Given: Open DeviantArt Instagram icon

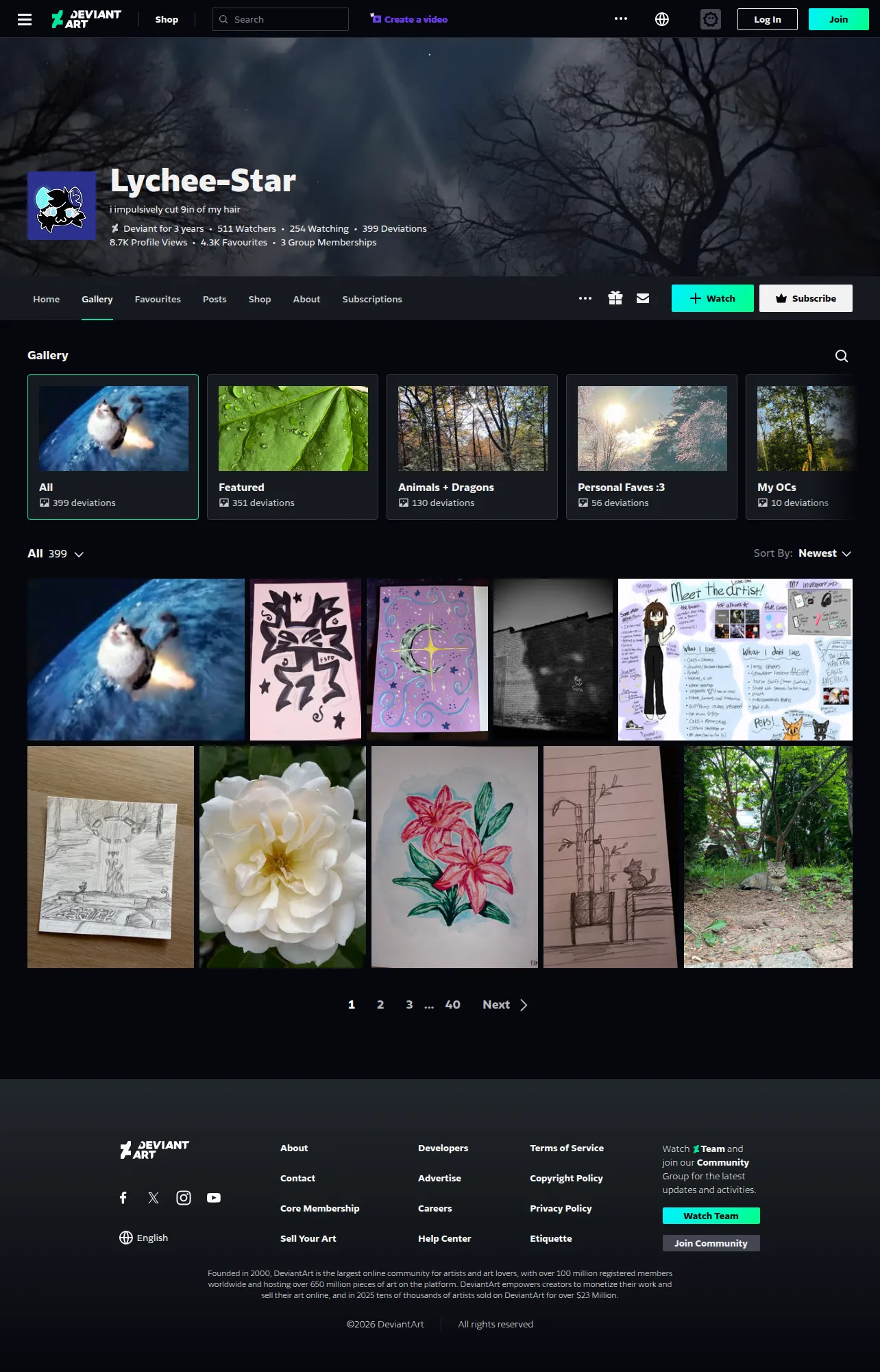Looking at the screenshot, I should click(184, 1198).
